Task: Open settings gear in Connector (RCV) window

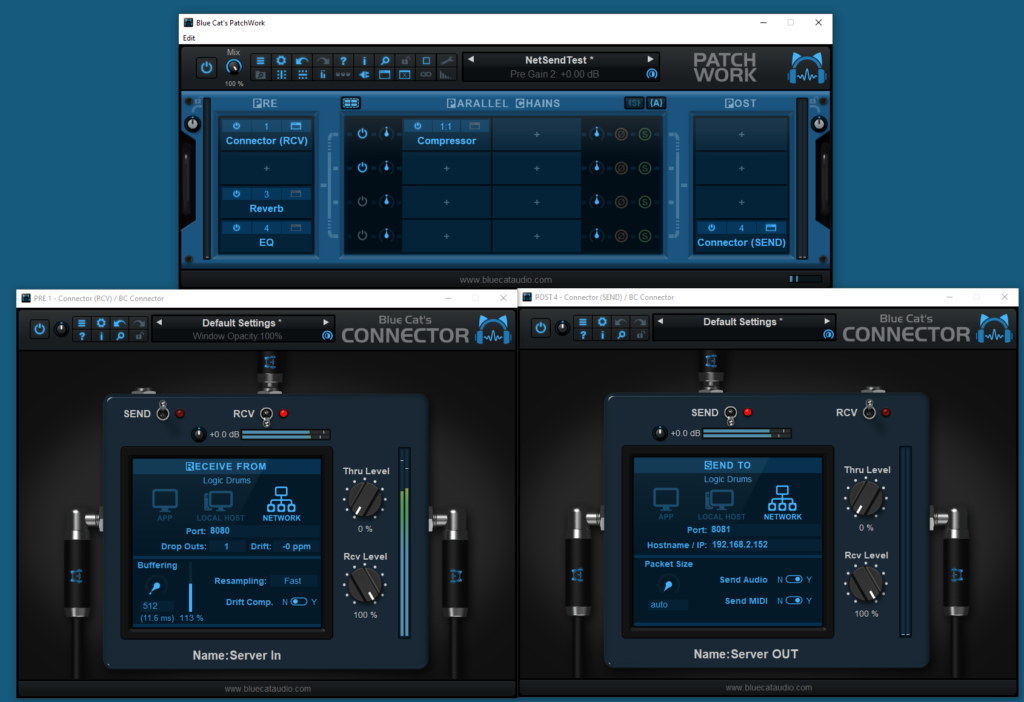Action: pos(101,323)
